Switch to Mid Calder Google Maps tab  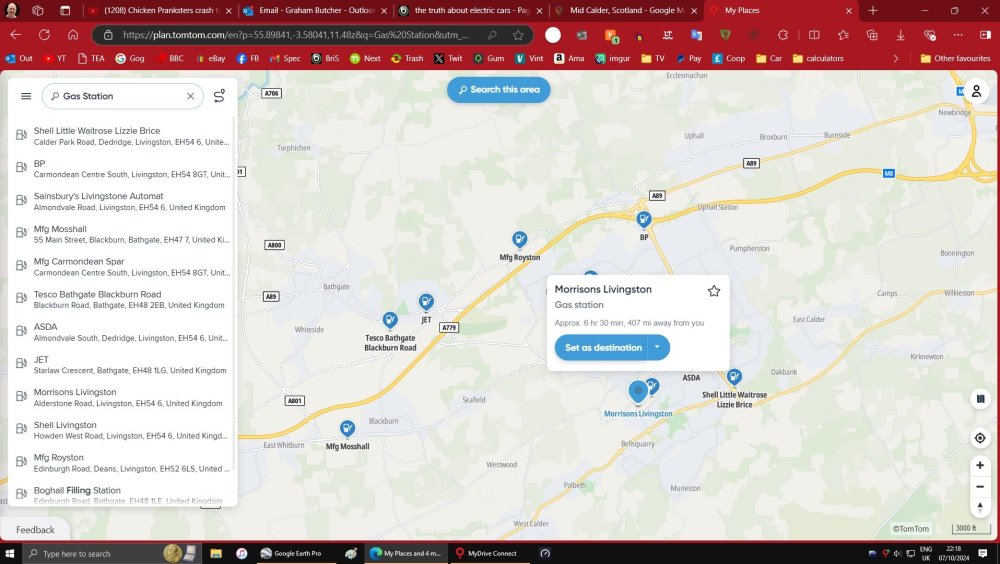[626, 10]
